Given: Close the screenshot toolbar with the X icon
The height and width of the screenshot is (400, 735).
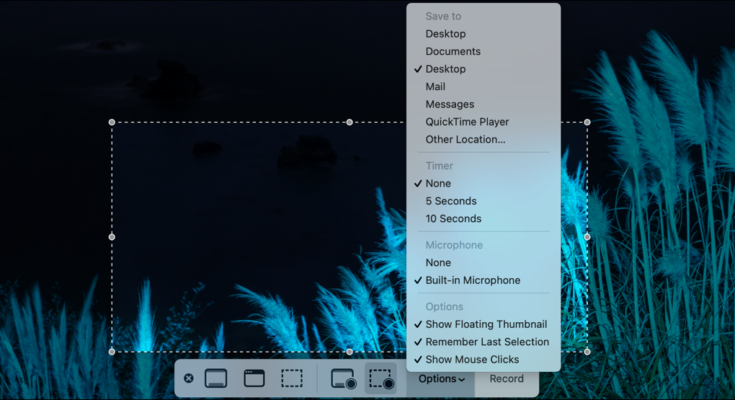Looking at the screenshot, I should 189,379.
